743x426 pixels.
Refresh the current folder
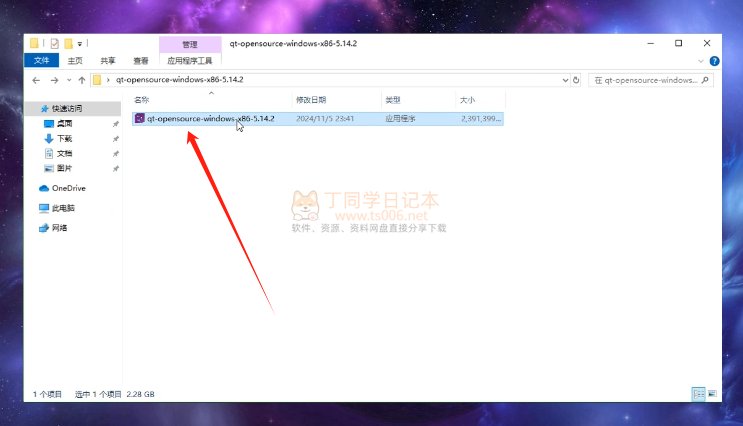(576, 80)
